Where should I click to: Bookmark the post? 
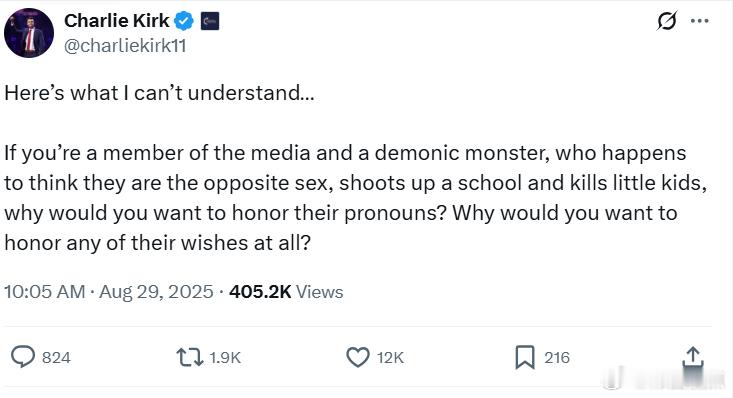pos(525,358)
